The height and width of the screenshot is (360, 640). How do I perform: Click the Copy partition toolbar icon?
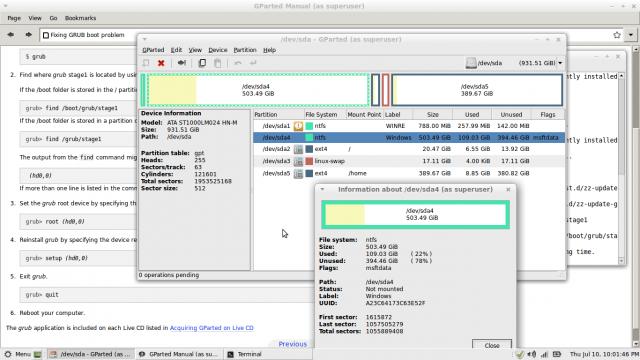tap(202, 63)
